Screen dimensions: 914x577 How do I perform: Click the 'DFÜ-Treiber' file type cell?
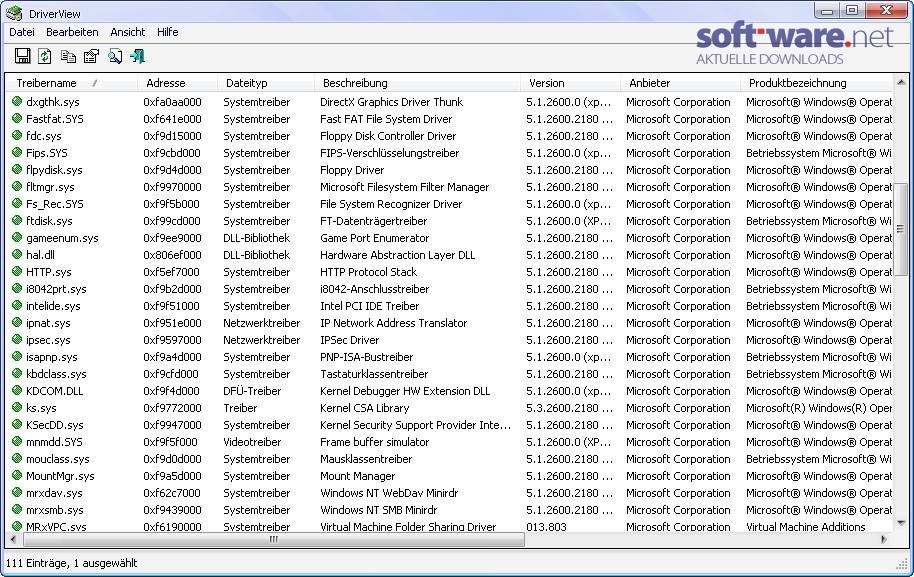point(252,390)
